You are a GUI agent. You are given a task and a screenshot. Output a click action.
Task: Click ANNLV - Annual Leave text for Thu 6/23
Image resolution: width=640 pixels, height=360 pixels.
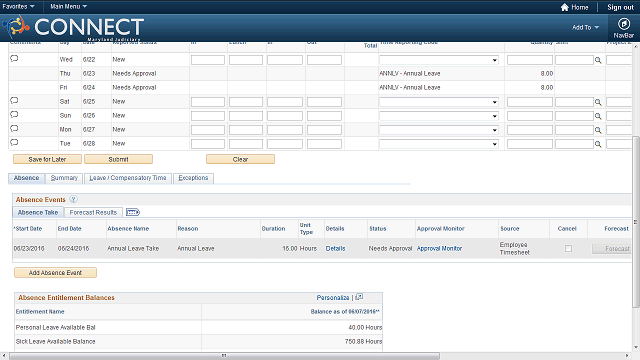pyautogui.click(x=410, y=73)
